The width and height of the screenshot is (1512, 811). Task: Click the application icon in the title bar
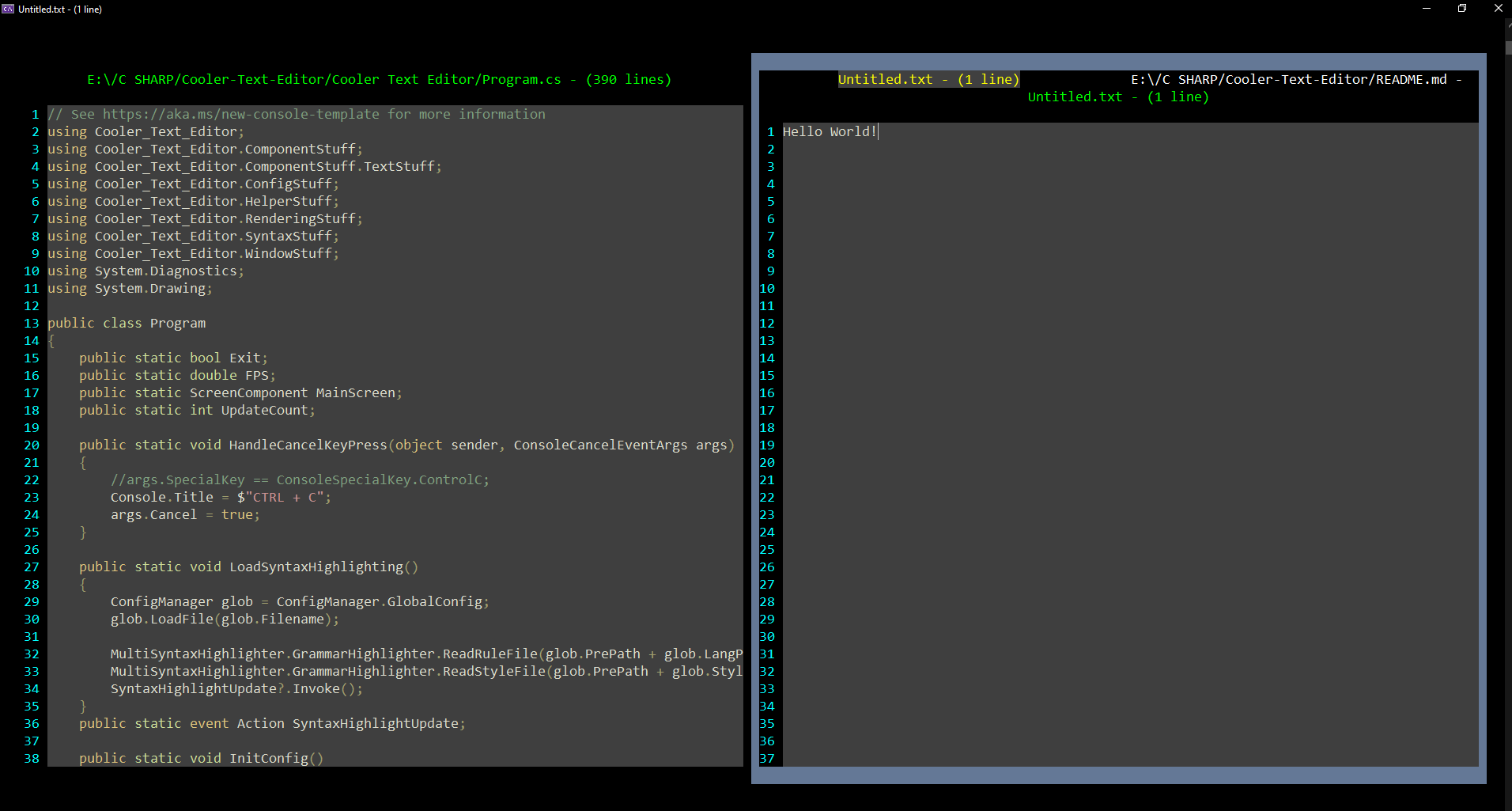[8, 9]
